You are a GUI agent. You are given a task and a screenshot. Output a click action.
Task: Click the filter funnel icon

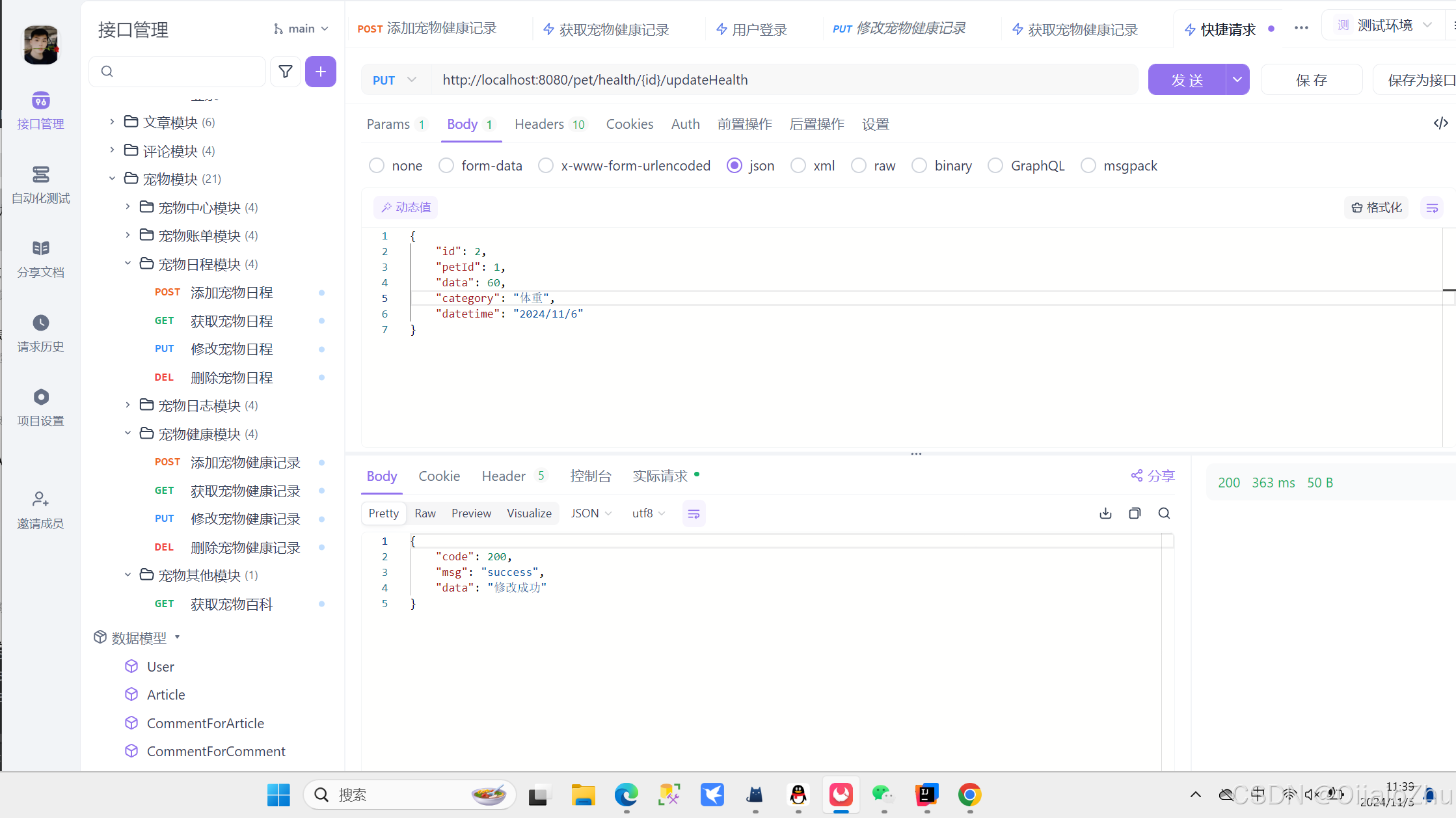coord(285,72)
